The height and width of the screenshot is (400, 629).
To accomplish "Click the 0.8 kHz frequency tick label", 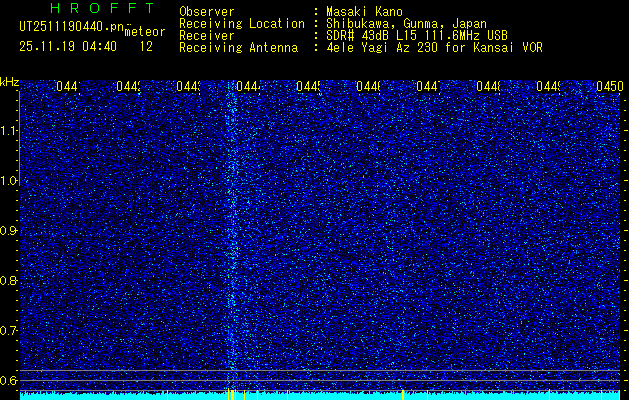I will (9, 280).
